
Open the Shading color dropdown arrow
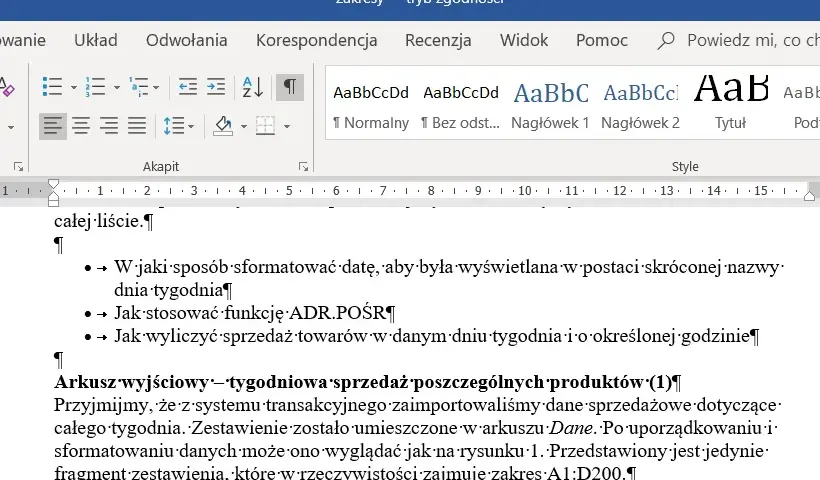(244, 127)
